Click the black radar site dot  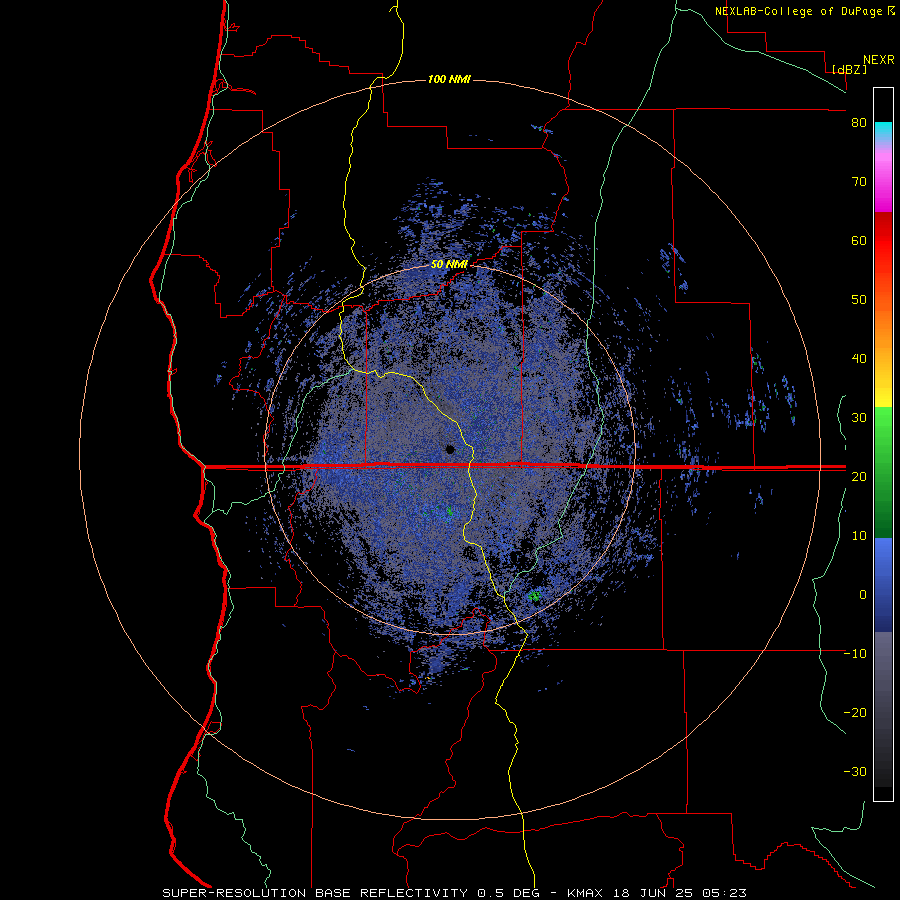click(450, 449)
